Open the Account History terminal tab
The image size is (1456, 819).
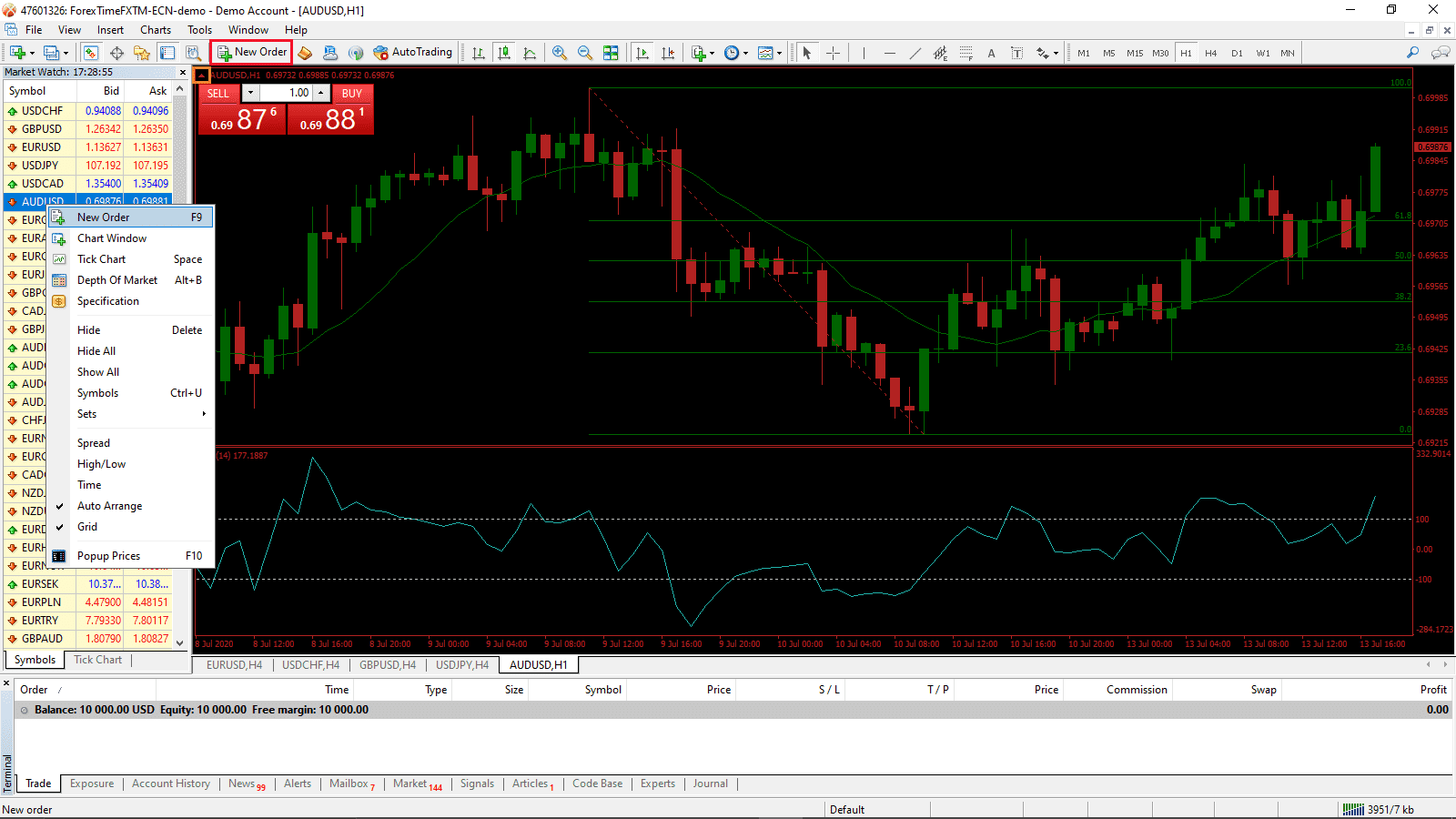coord(171,784)
